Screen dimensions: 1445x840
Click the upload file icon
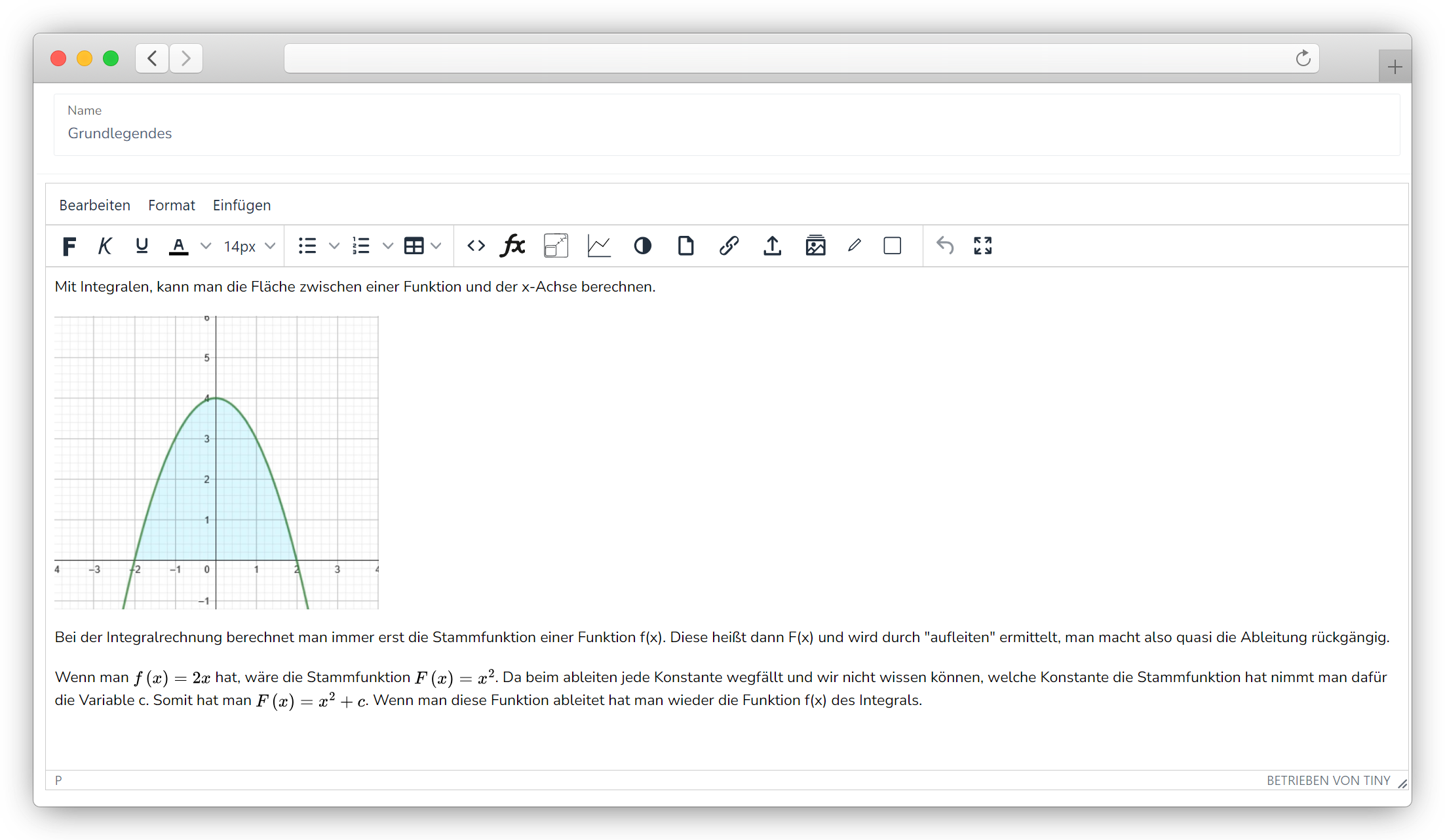tap(773, 246)
